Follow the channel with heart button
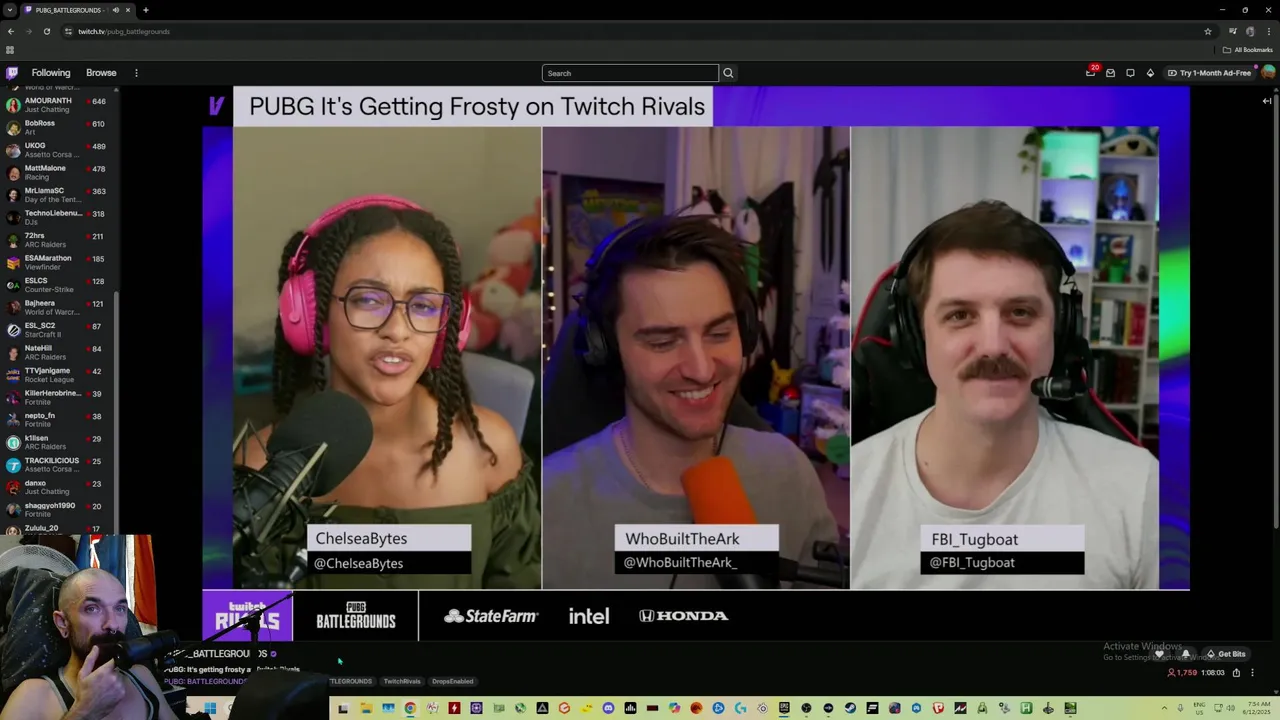The image size is (1280, 720). click(1160, 654)
